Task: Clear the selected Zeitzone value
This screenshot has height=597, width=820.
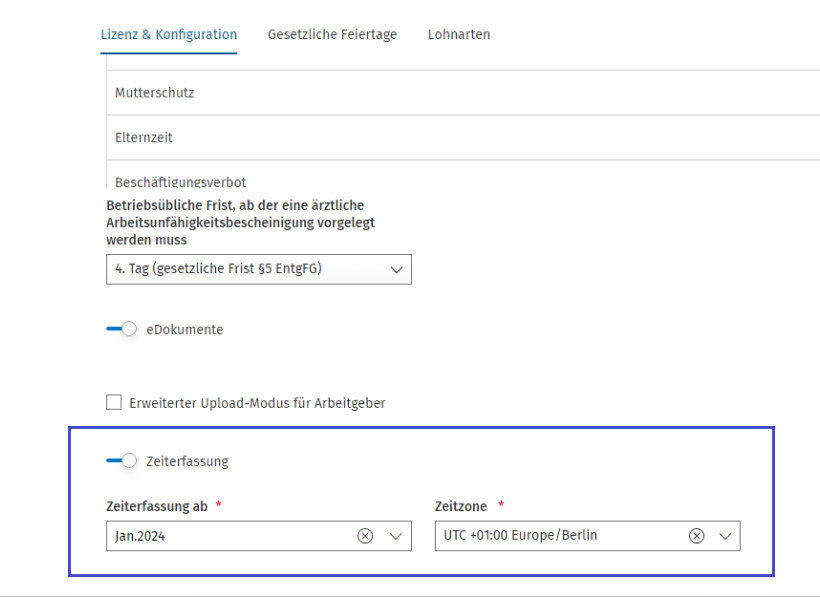Action: [x=696, y=536]
